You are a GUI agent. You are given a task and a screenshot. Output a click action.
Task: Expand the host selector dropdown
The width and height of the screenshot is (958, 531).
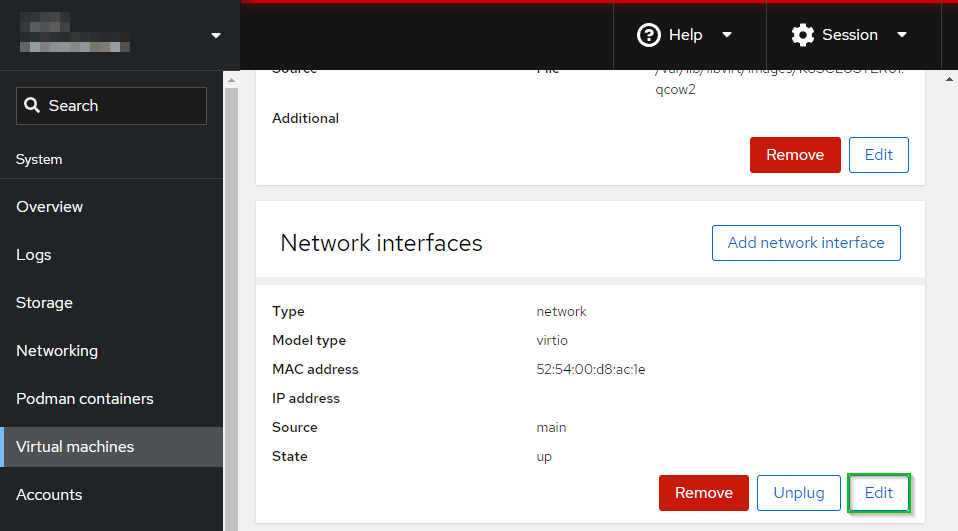tap(215, 36)
